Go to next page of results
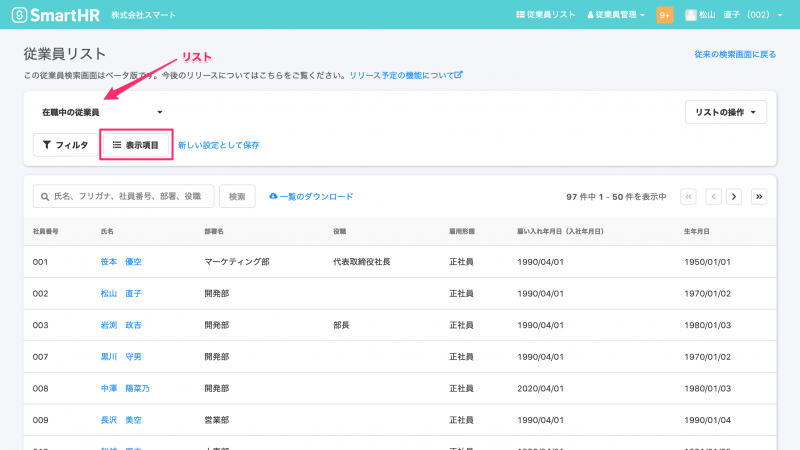 tap(734, 196)
